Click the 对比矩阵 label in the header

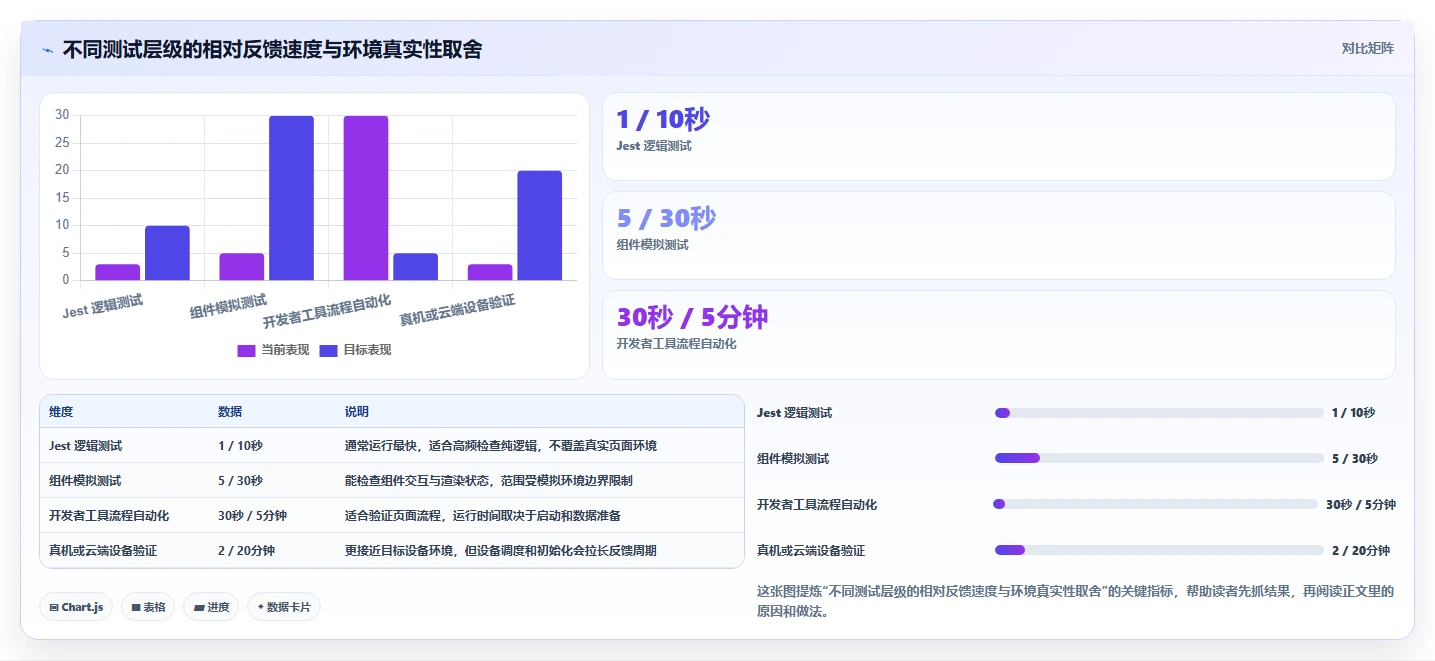(x=1367, y=48)
